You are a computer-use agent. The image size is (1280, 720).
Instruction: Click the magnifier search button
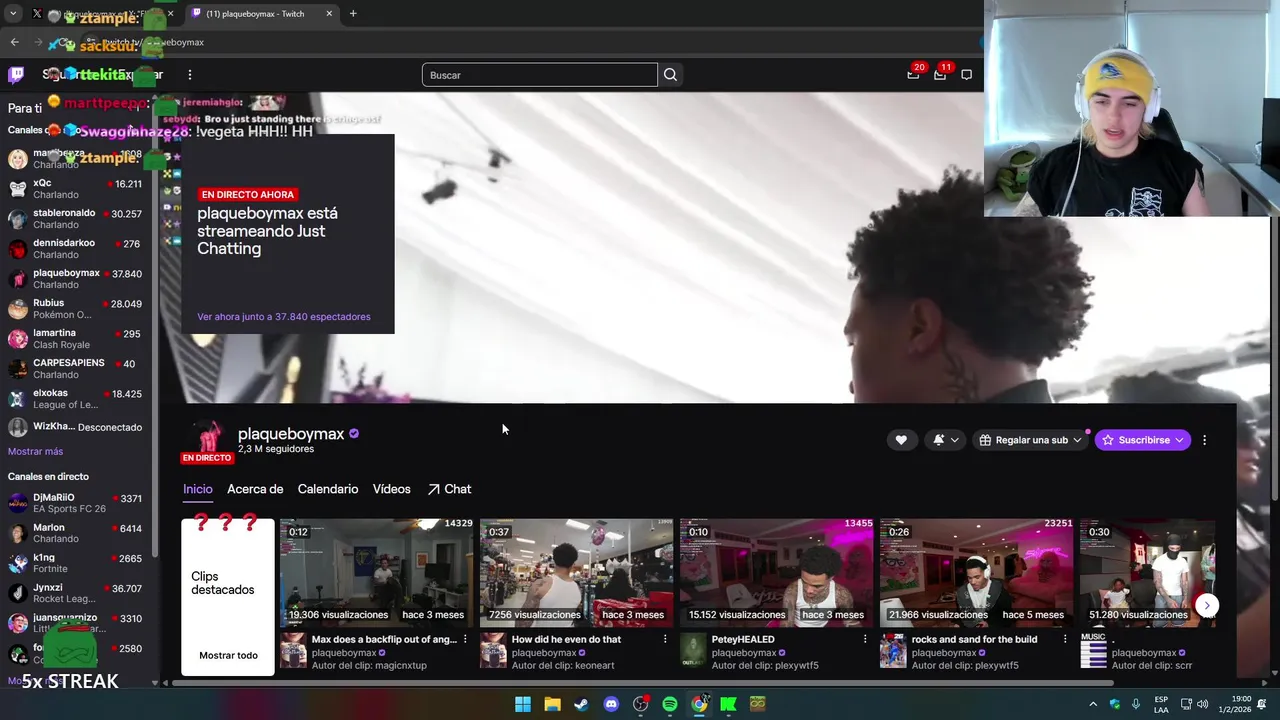(x=670, y=75)
